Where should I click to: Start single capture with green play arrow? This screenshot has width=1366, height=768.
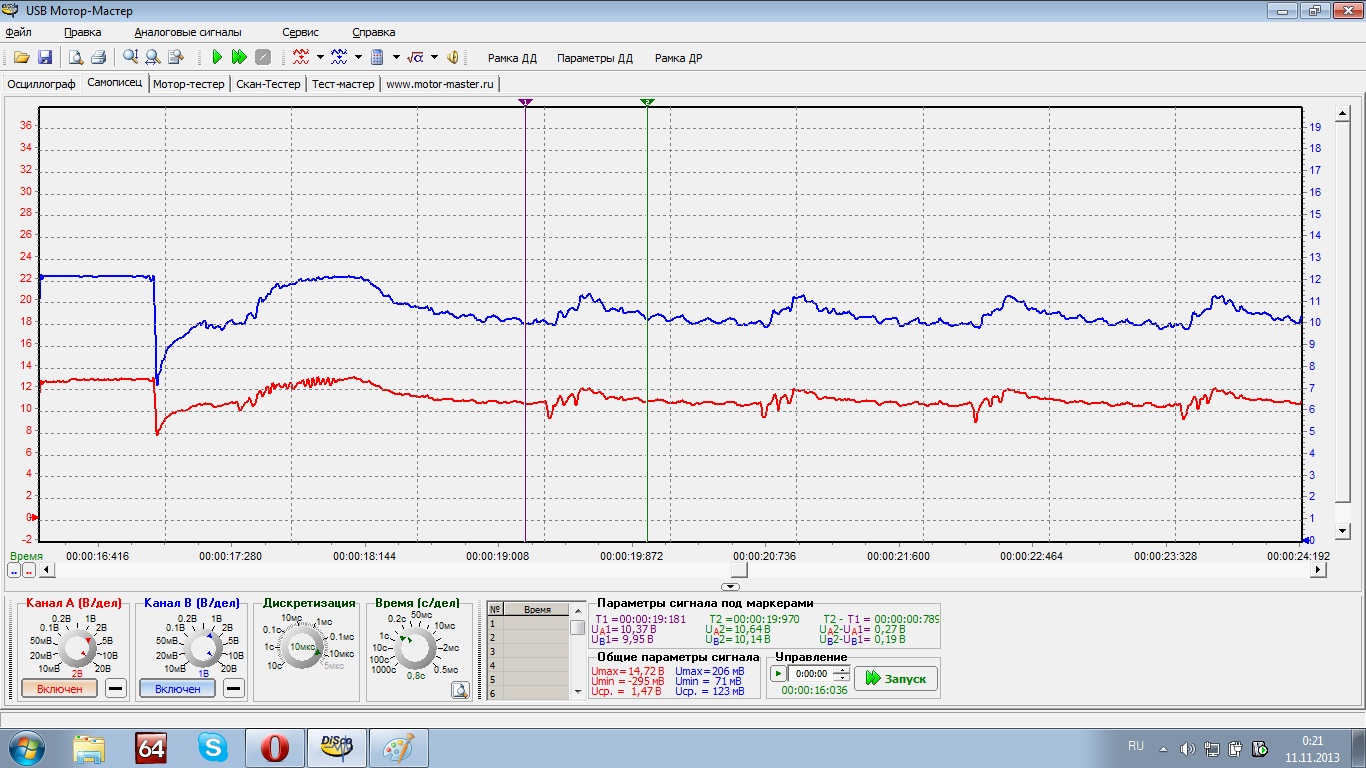217,58
